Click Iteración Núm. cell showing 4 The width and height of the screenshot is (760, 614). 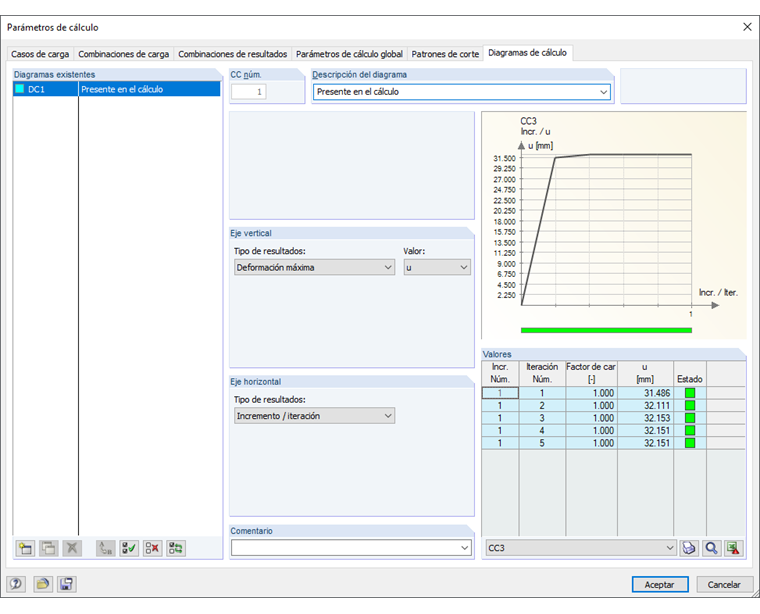point(542,430)
